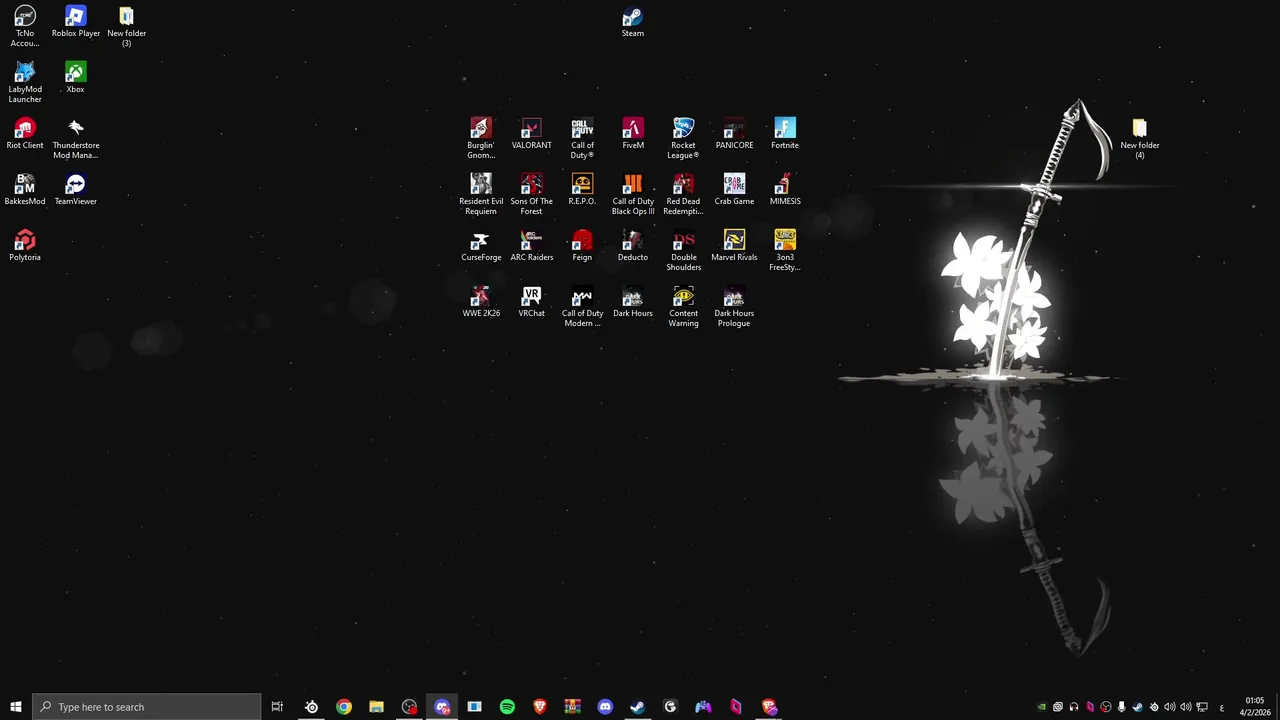1280x720 pixels.
Task: Select the WWE 2K26 shortcut
Action: (x=481, y=303)
